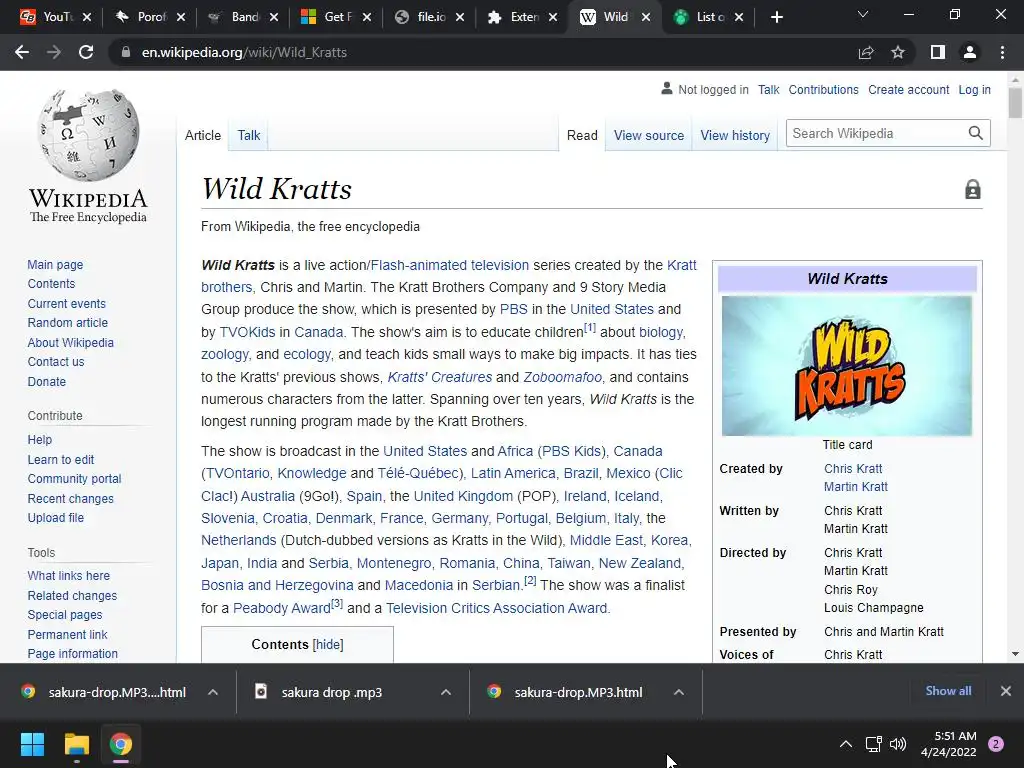Open the Chrome three-dot menu
This screenshot has height=768, width=1024.
point(1002,52)
